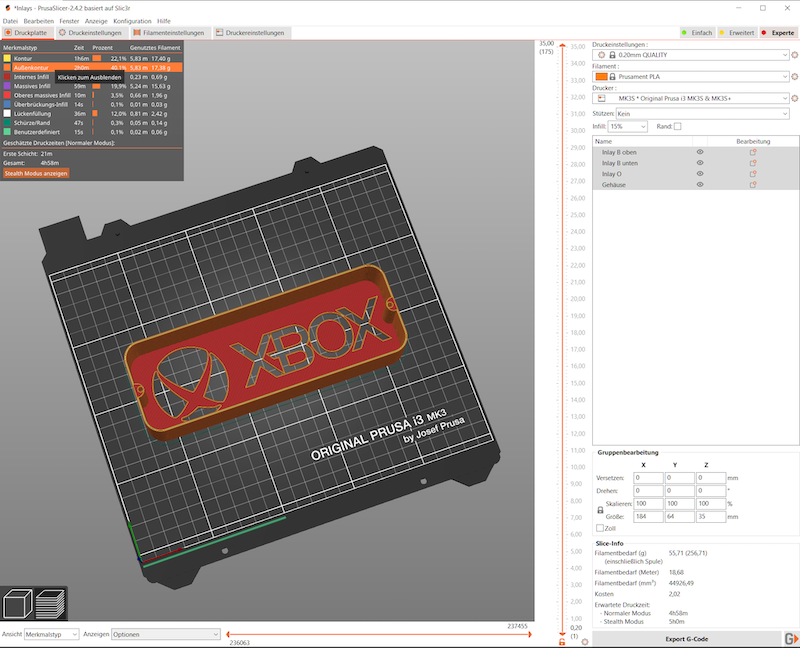
Task: Expand the Ansicht Merkmalstyp dropdown
Action: 51,634
